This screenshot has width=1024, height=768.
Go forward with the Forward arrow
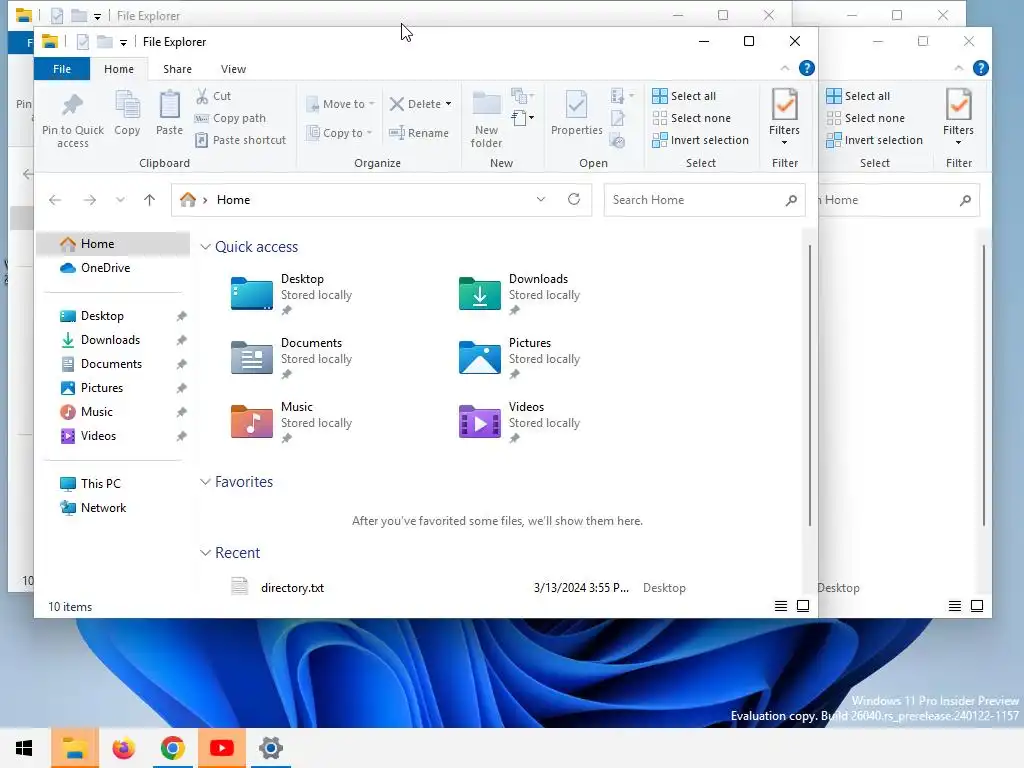coord(89,200)
